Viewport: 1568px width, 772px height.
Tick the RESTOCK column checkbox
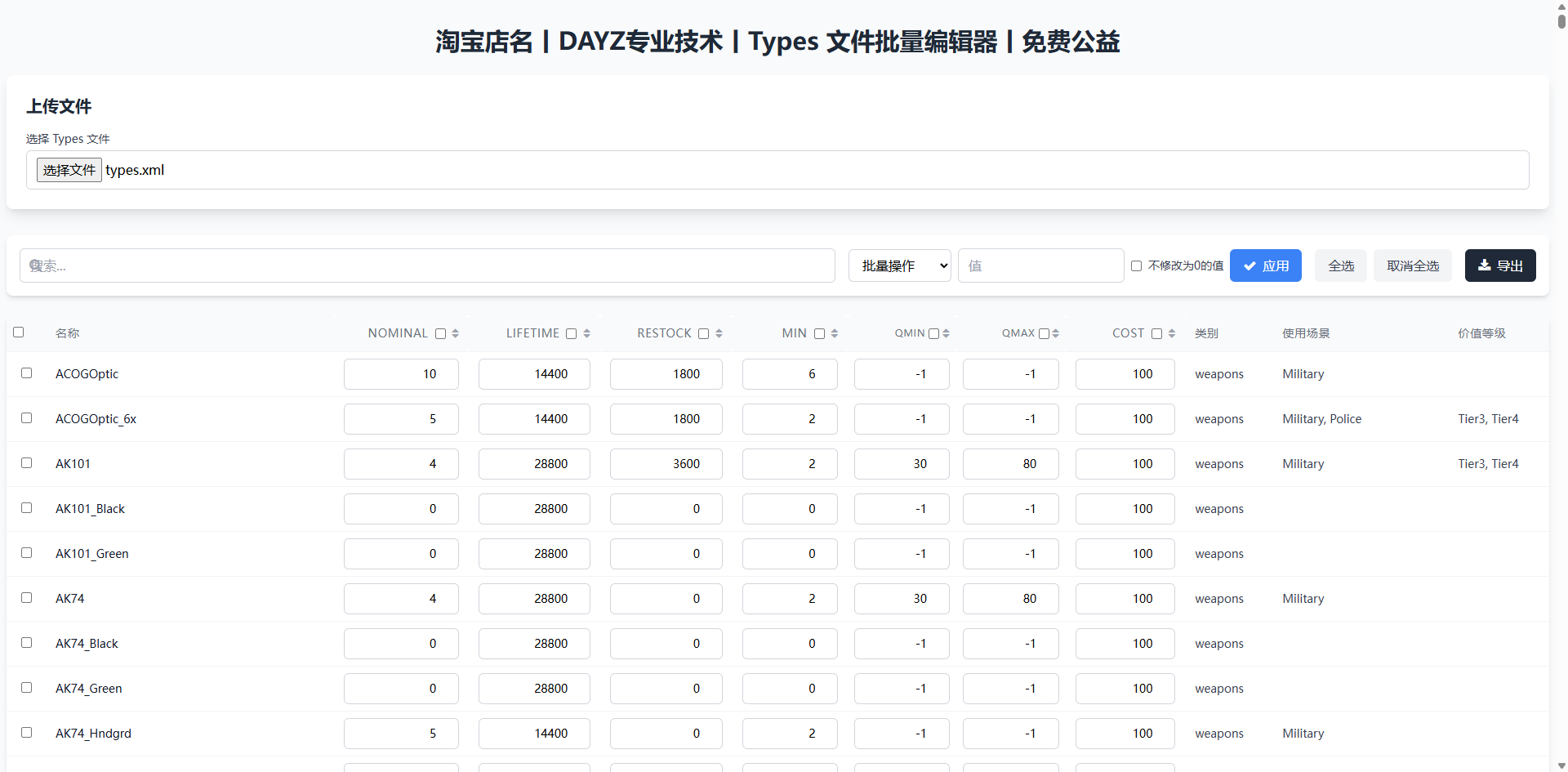click(x=703, y=333)
